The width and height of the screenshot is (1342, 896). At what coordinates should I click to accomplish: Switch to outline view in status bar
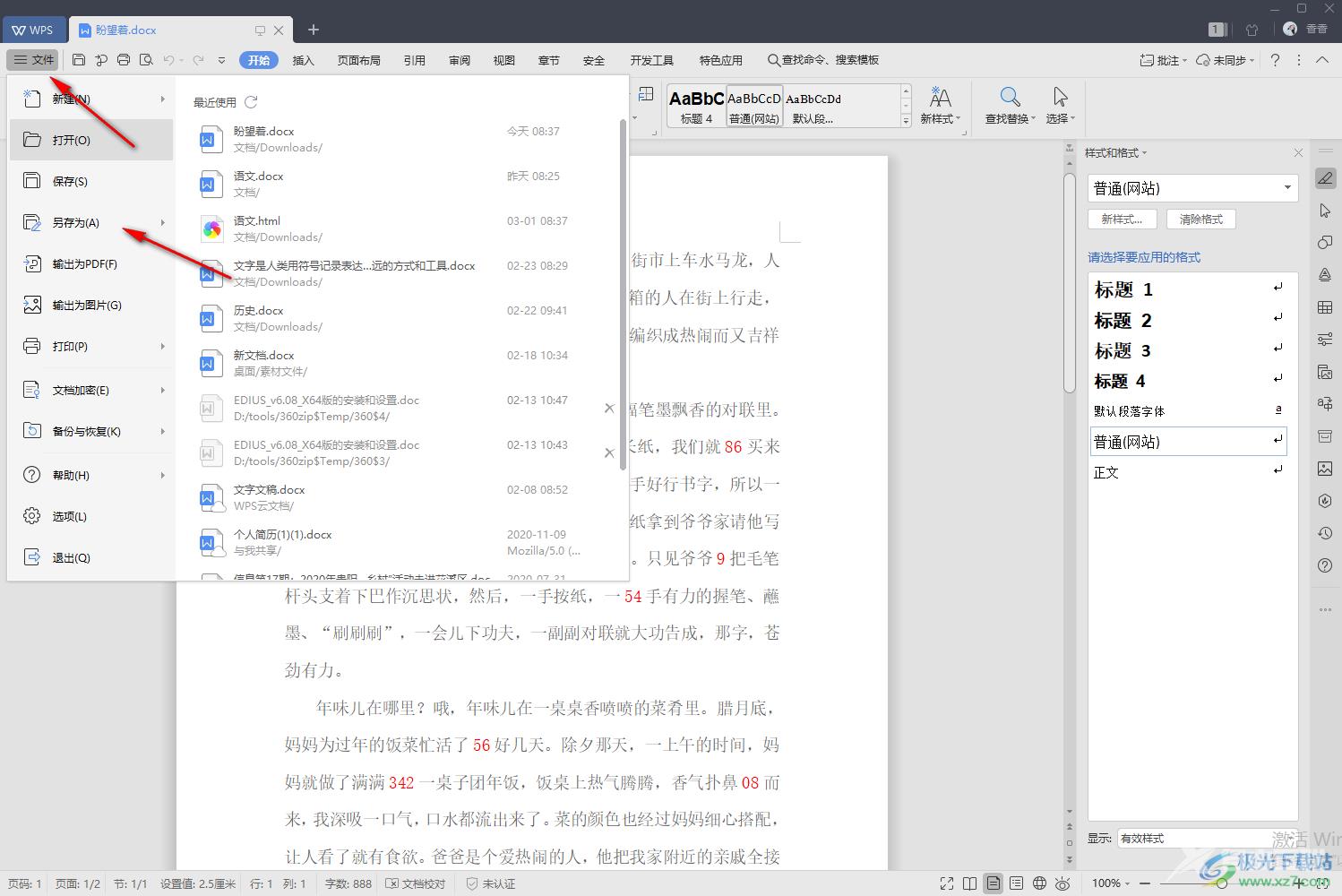point(1016,883)
